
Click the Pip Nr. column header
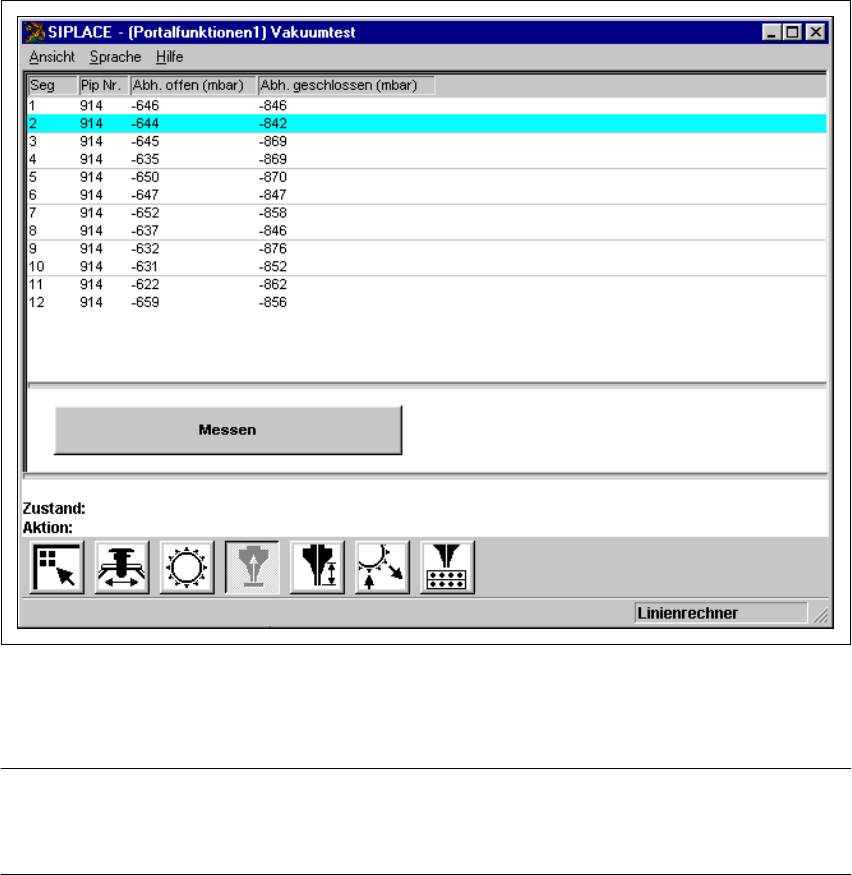pyautogui.click(x=104, y=85)
